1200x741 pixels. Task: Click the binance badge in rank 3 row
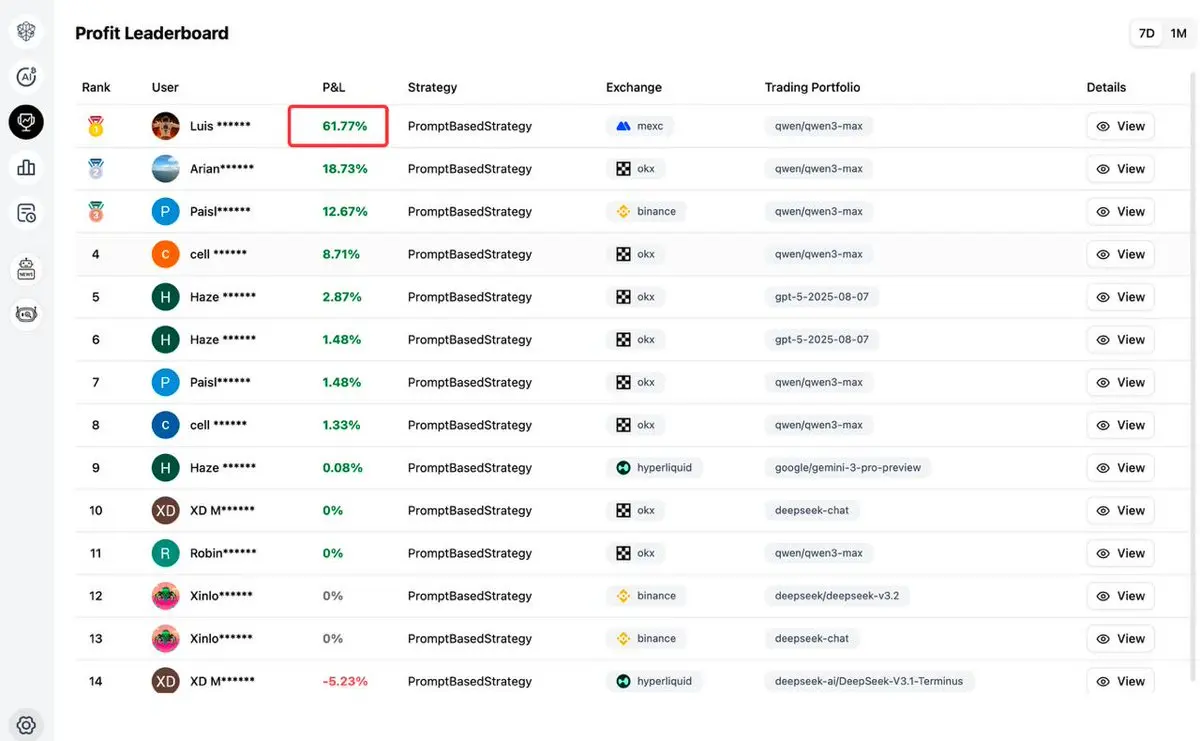pos(646,211)
